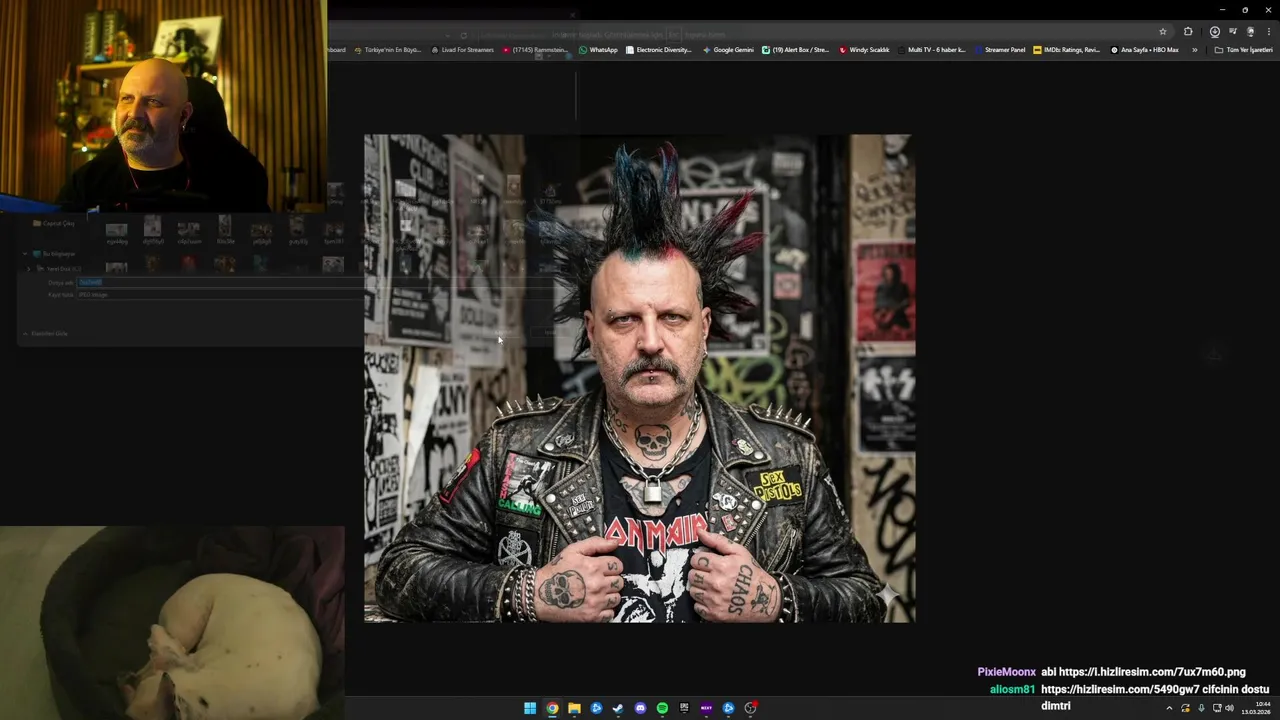1280x720 pixels.
Task: Open the WhatsApp bookmark
Action: click(598, 50)
